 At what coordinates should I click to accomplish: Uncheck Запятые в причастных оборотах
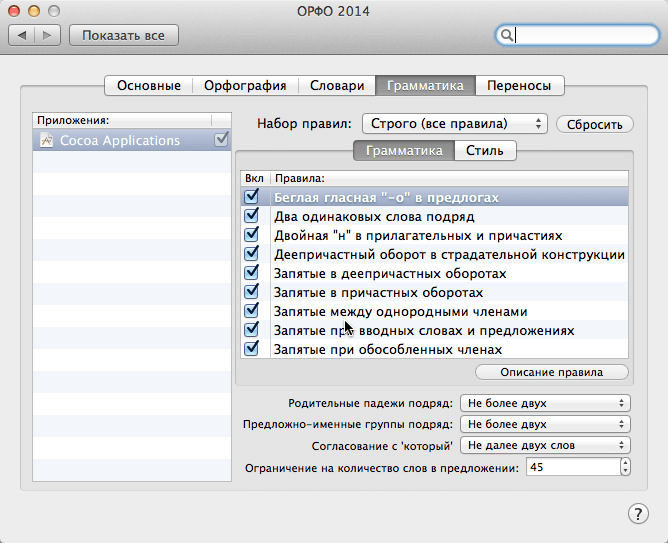[251, 292]
